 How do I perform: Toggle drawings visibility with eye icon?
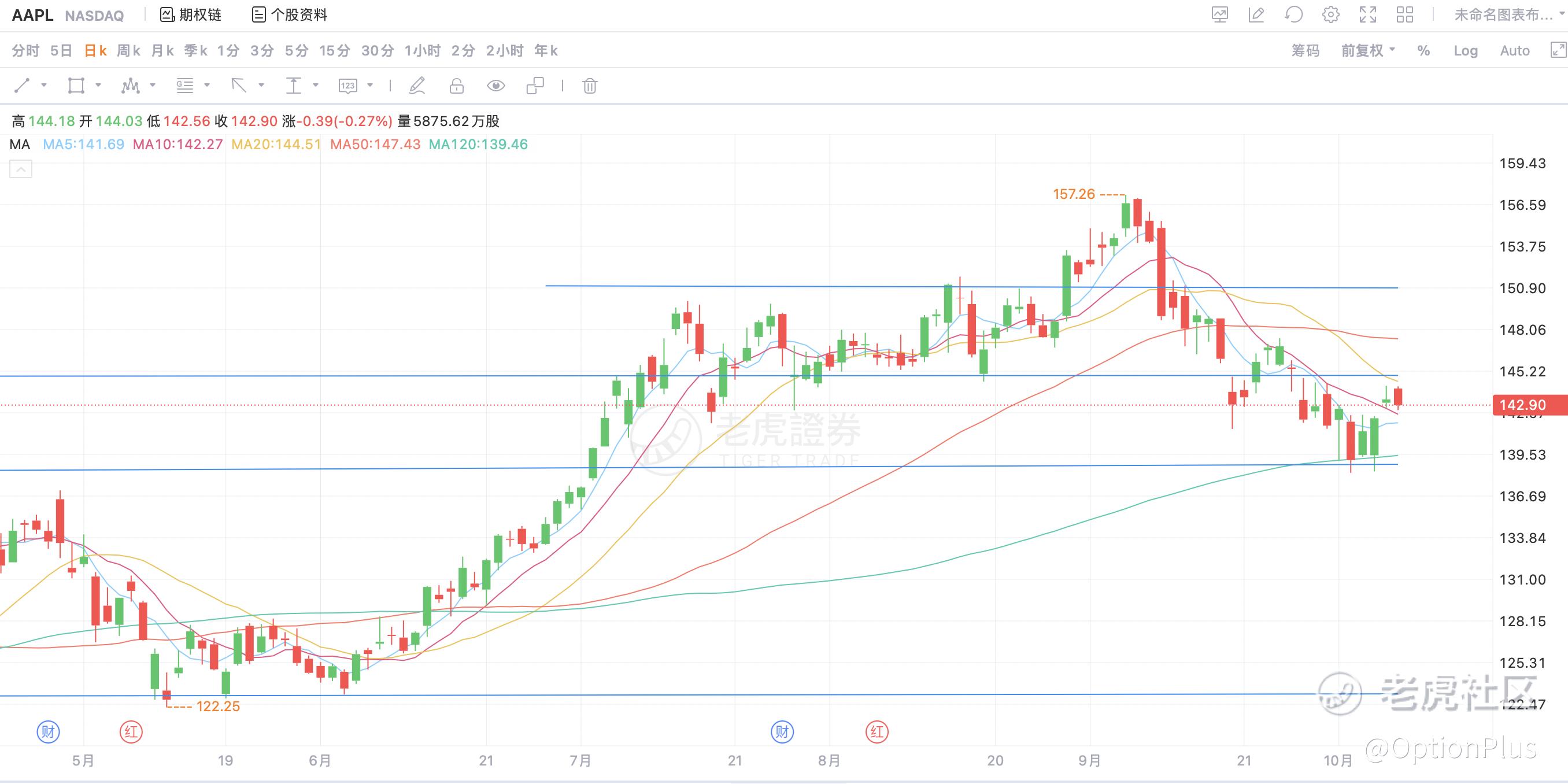[x=496, y=86]
